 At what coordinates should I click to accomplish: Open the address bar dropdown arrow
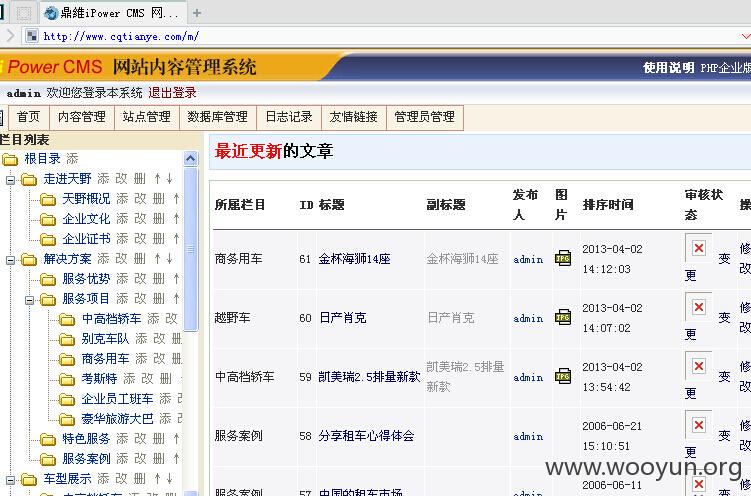click(746, 36)
